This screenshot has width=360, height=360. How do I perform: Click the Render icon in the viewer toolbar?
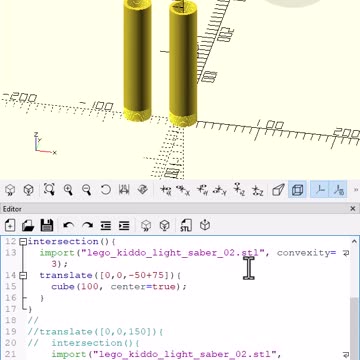[x=29, y=190]
